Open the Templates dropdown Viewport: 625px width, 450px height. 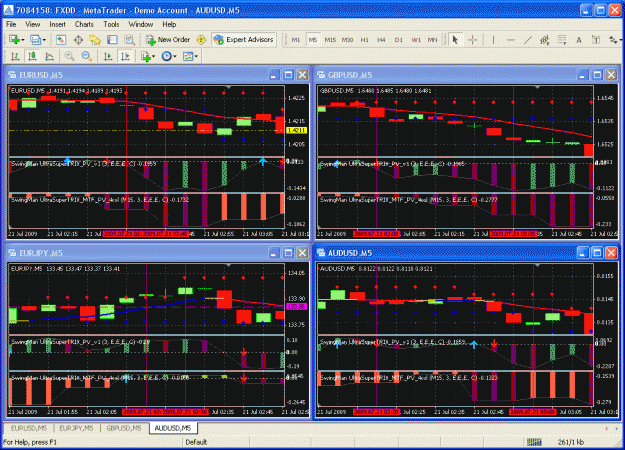pyautogui.click(x=190, y=57)
